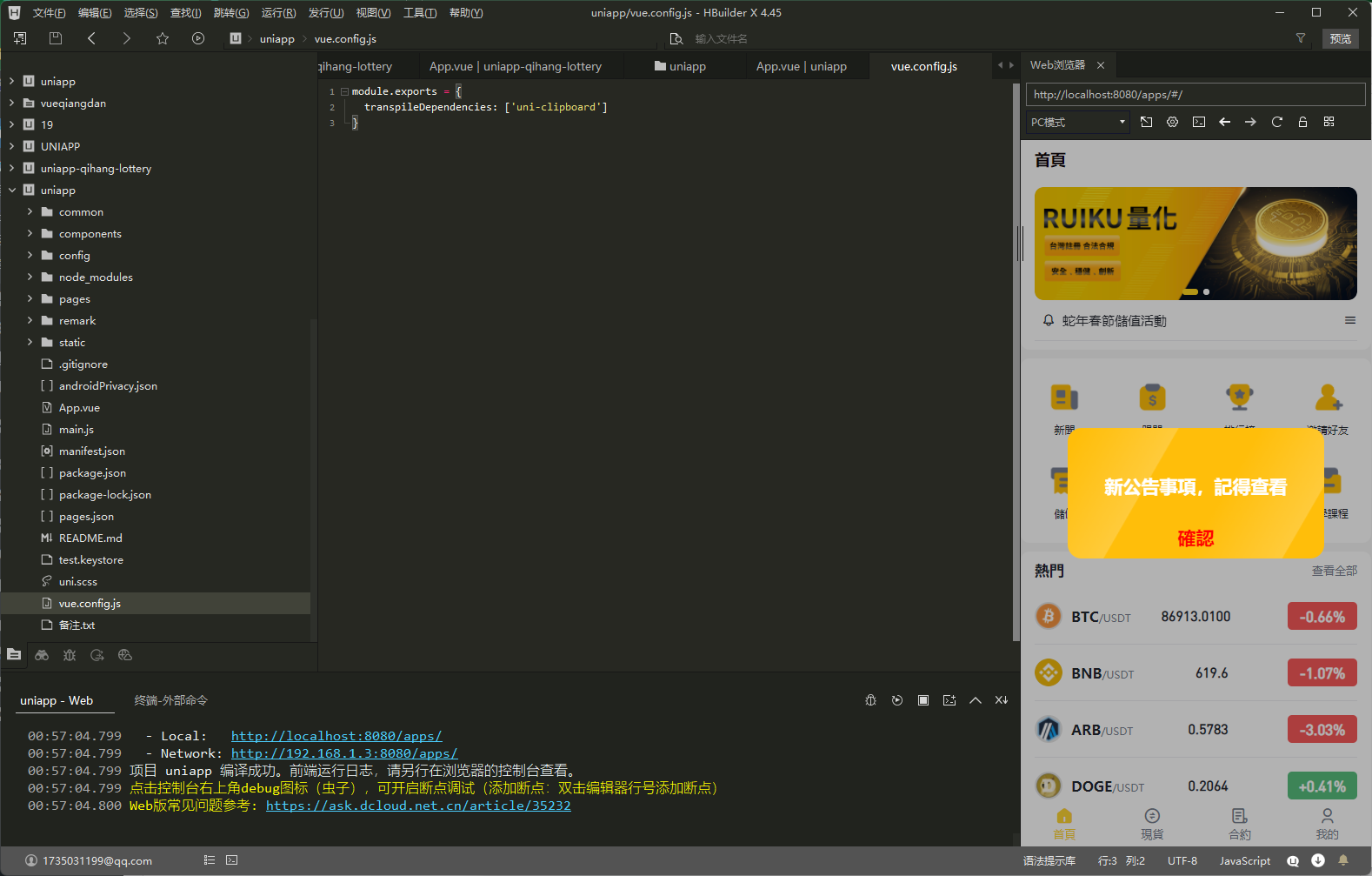
Task: Open the search binoculars panel in sidebar
Action: click(42, 655)
